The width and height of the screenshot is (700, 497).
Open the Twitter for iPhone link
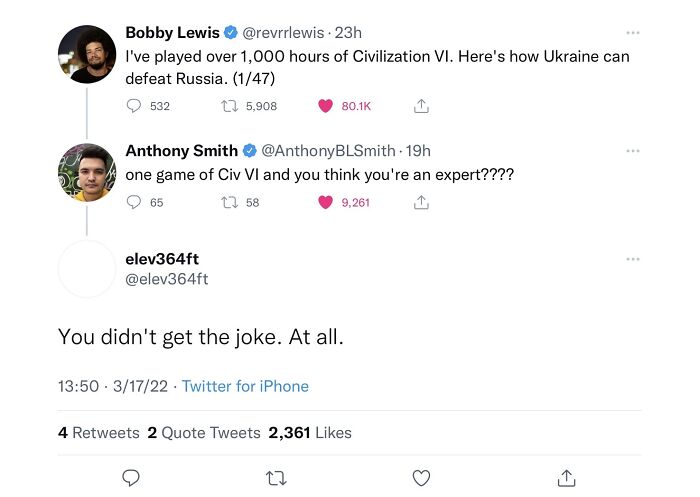tap(245, 386)
